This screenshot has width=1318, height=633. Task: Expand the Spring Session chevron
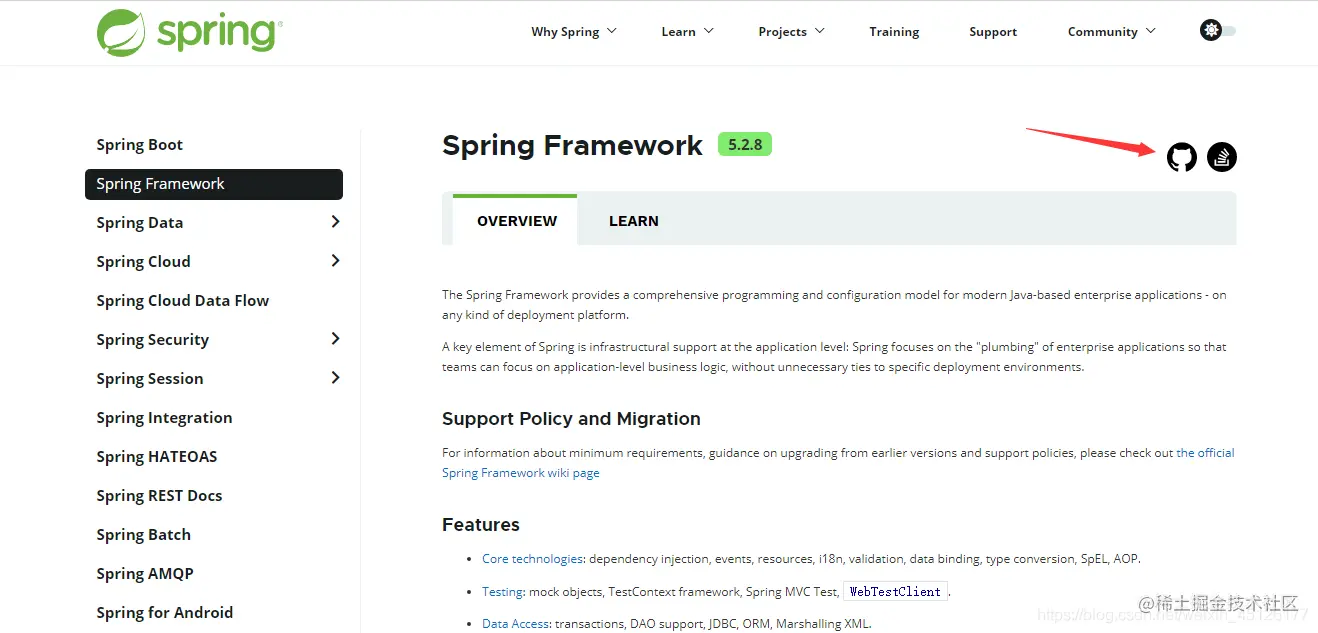(x=335, y=378)
